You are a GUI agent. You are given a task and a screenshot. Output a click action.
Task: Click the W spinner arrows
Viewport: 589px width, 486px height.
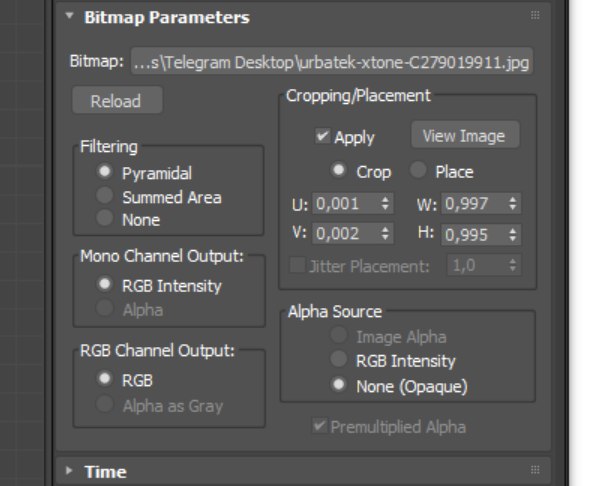pos(513,204)
